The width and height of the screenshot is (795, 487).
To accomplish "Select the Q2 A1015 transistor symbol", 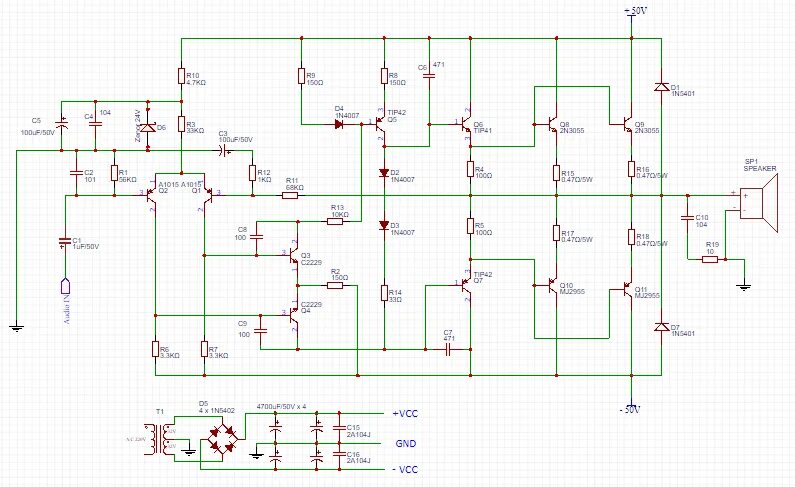I will click(151, 194).
